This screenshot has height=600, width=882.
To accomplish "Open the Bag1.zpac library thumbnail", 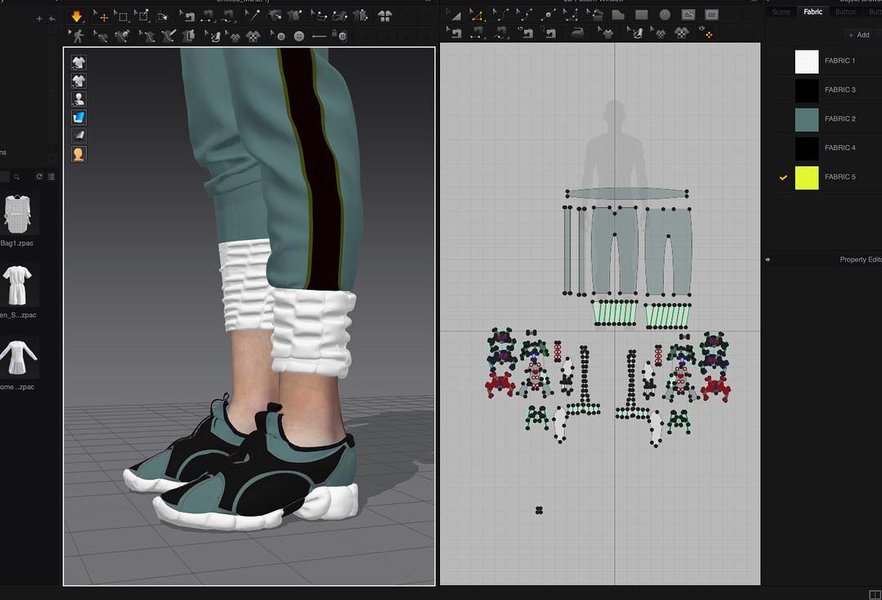I will [x=18, y=216].
